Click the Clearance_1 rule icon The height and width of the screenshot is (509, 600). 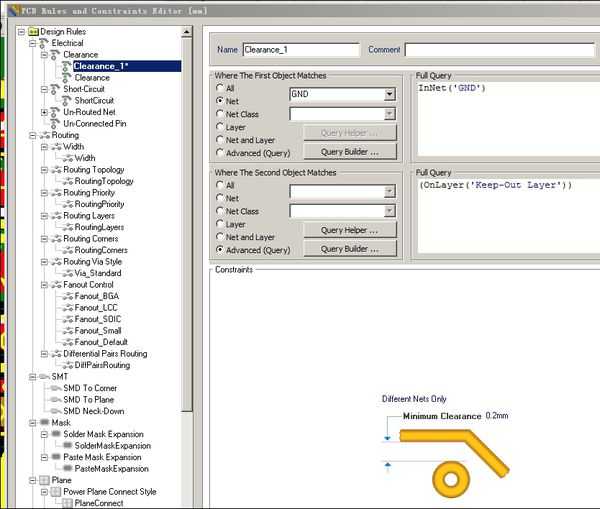click(x=67, y=66)
